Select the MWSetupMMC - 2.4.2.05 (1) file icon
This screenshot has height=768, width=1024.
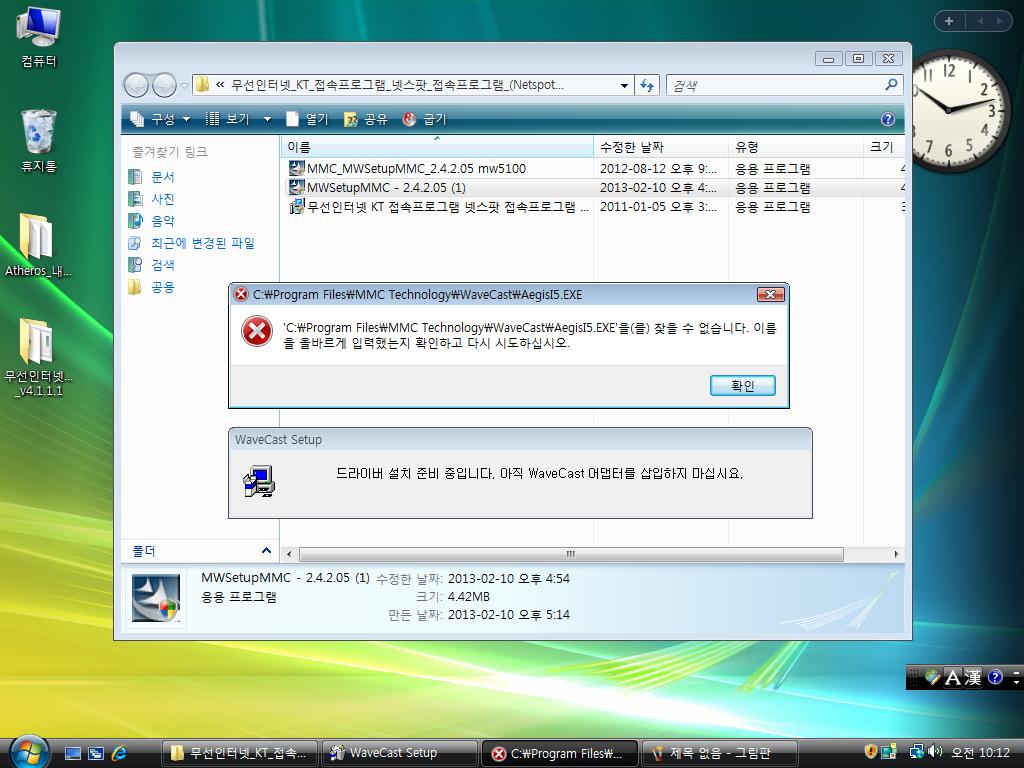(296, 187)
